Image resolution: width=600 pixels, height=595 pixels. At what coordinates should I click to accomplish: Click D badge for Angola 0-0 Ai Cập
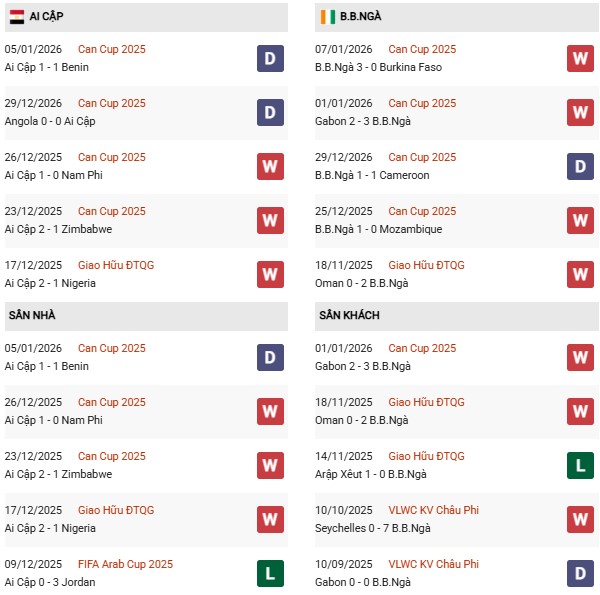click(x=270, y=112)
